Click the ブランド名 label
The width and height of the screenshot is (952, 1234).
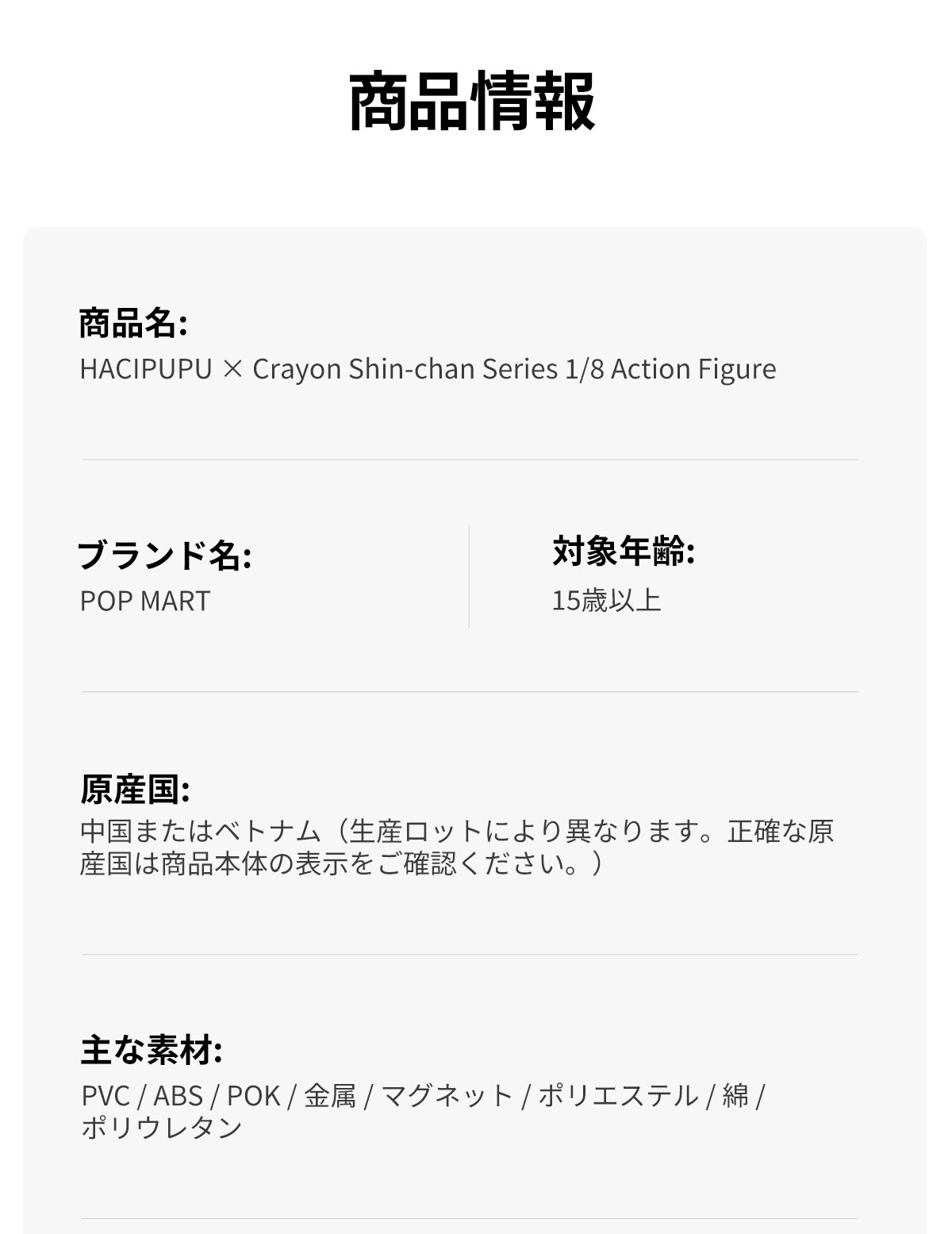coord(165,555)
